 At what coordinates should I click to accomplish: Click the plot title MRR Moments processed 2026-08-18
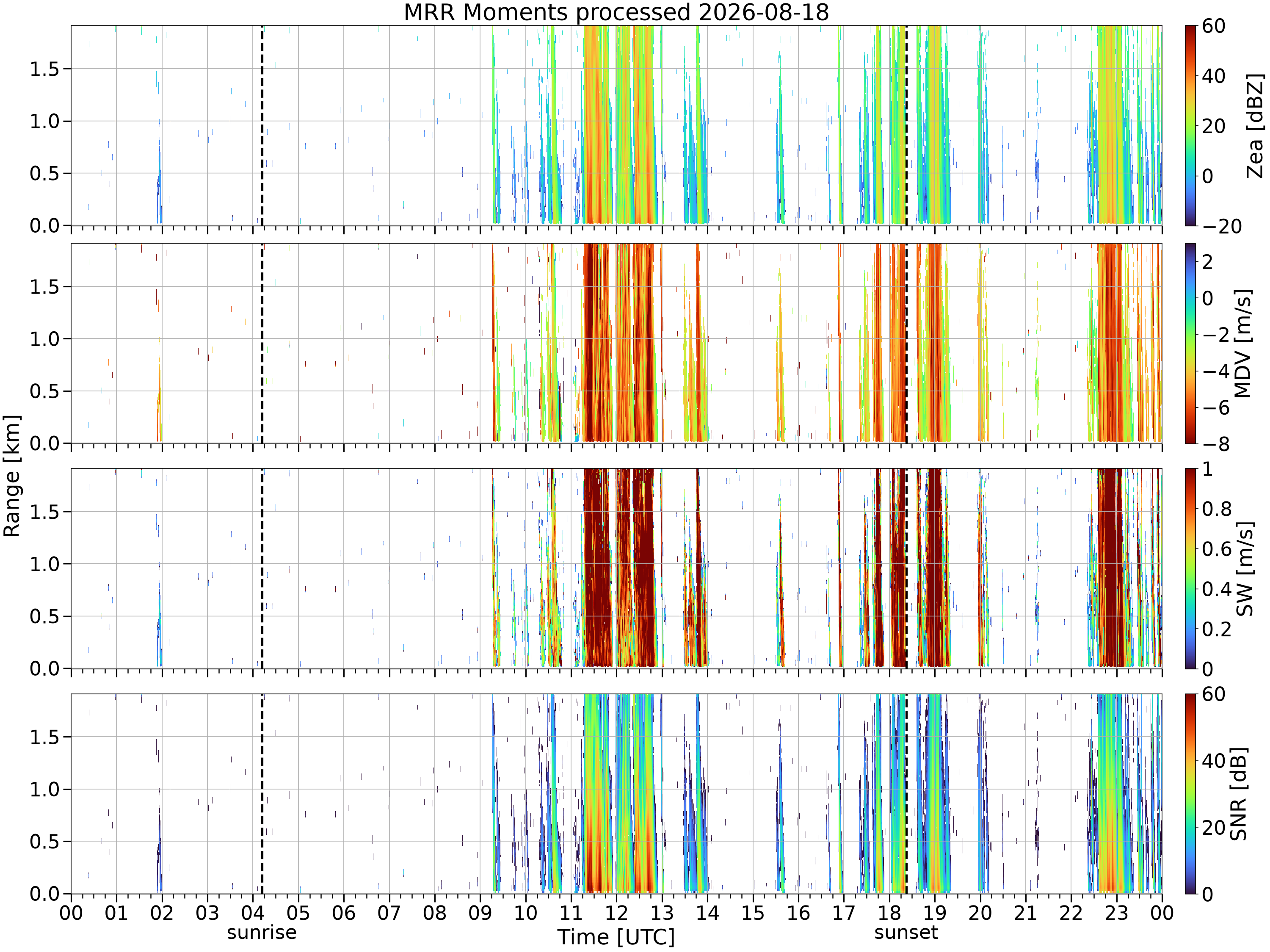(x=616, y=12)
